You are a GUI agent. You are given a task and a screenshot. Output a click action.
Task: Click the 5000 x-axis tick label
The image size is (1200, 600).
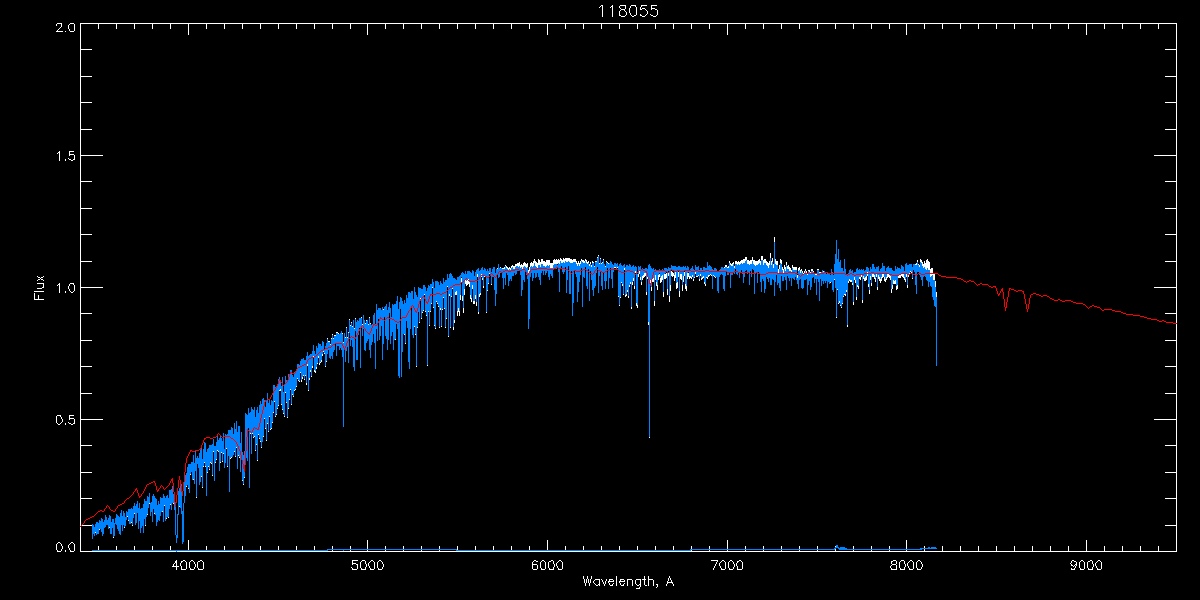click(367, 564)
